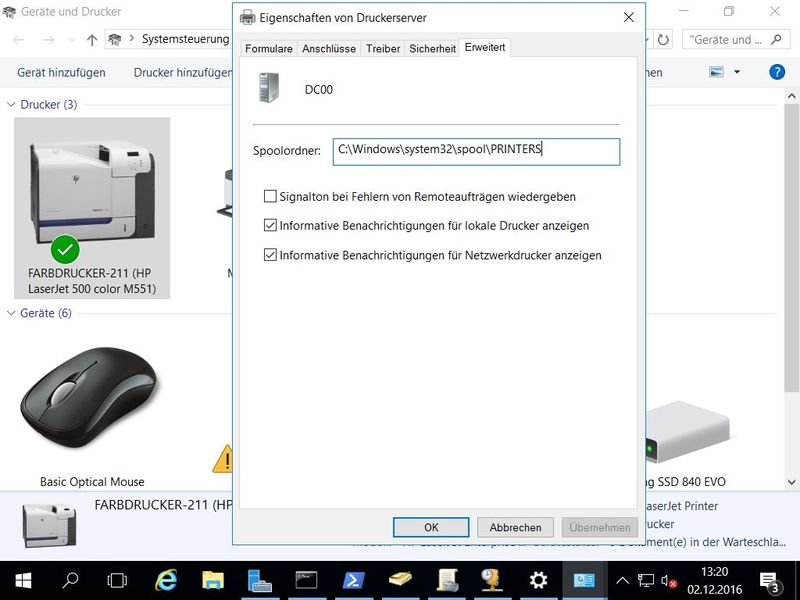Screen dimensions: 800x600
Task: Select the SSD 840 EVO drive icon
Action: 687,431
